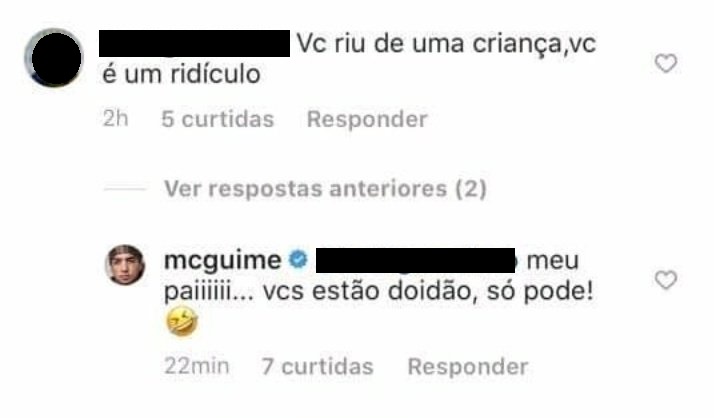714x418 pixels.
Task: Click the text 'vcs estão doidão, só pode!'
Action: [x=428, y=291]
